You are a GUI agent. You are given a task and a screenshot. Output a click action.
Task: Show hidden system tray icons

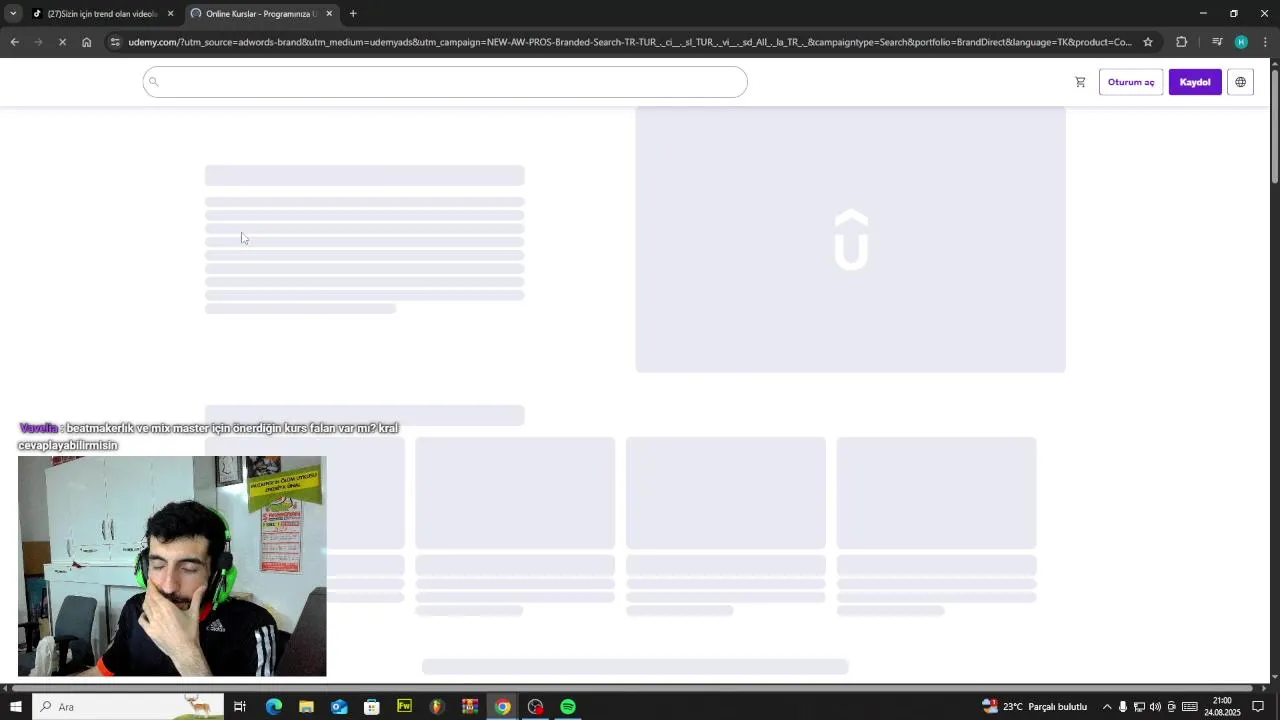tap(1107, 707)
